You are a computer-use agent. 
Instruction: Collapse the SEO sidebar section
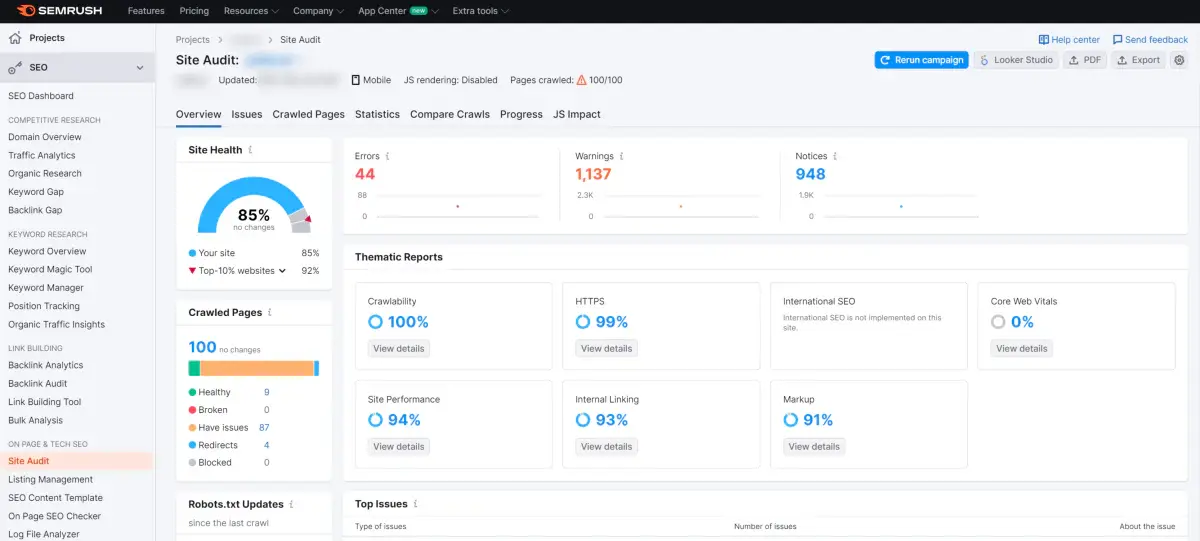click(140, 68)
